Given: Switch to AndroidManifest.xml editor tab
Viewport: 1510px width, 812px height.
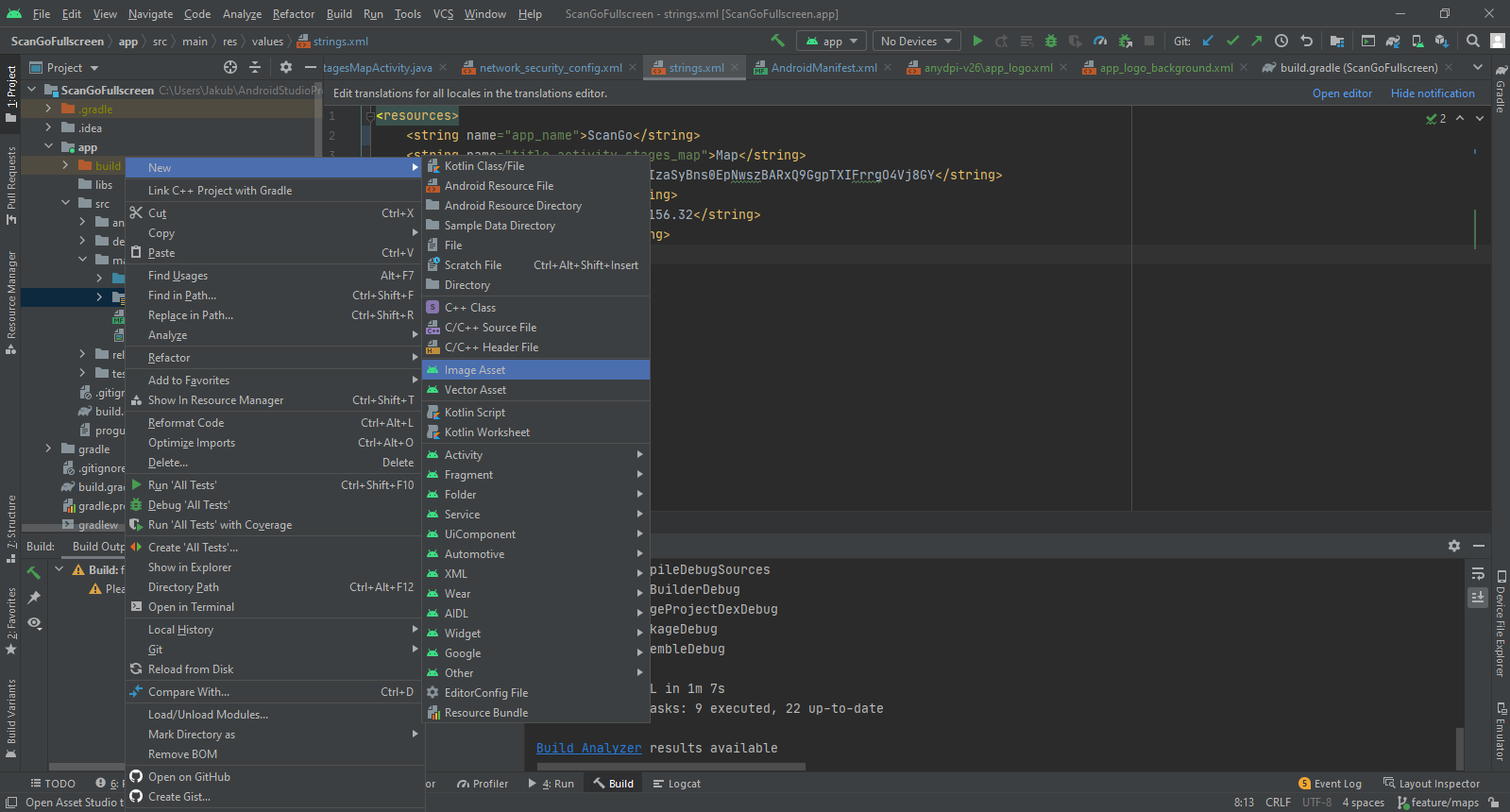Looking at the screenshot, I should pyautogui.click(x=823, y=68).
